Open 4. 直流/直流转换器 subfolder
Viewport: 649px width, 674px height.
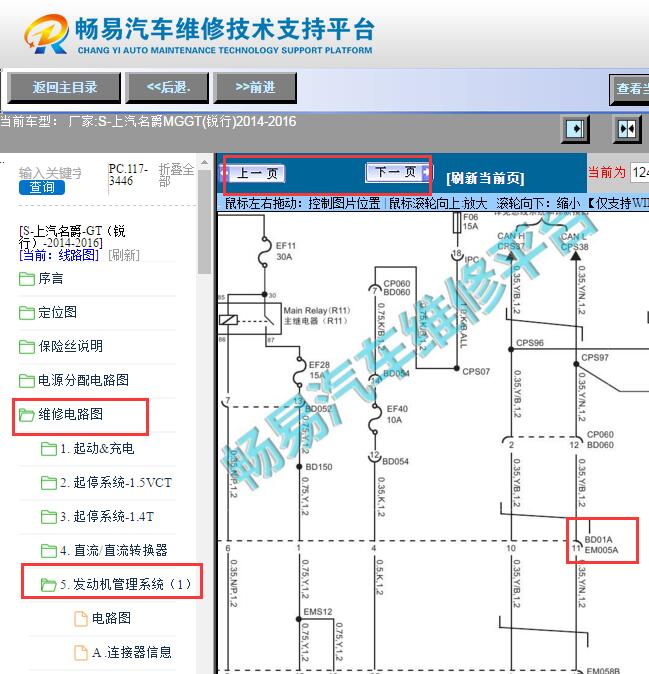tap(114, 551)
